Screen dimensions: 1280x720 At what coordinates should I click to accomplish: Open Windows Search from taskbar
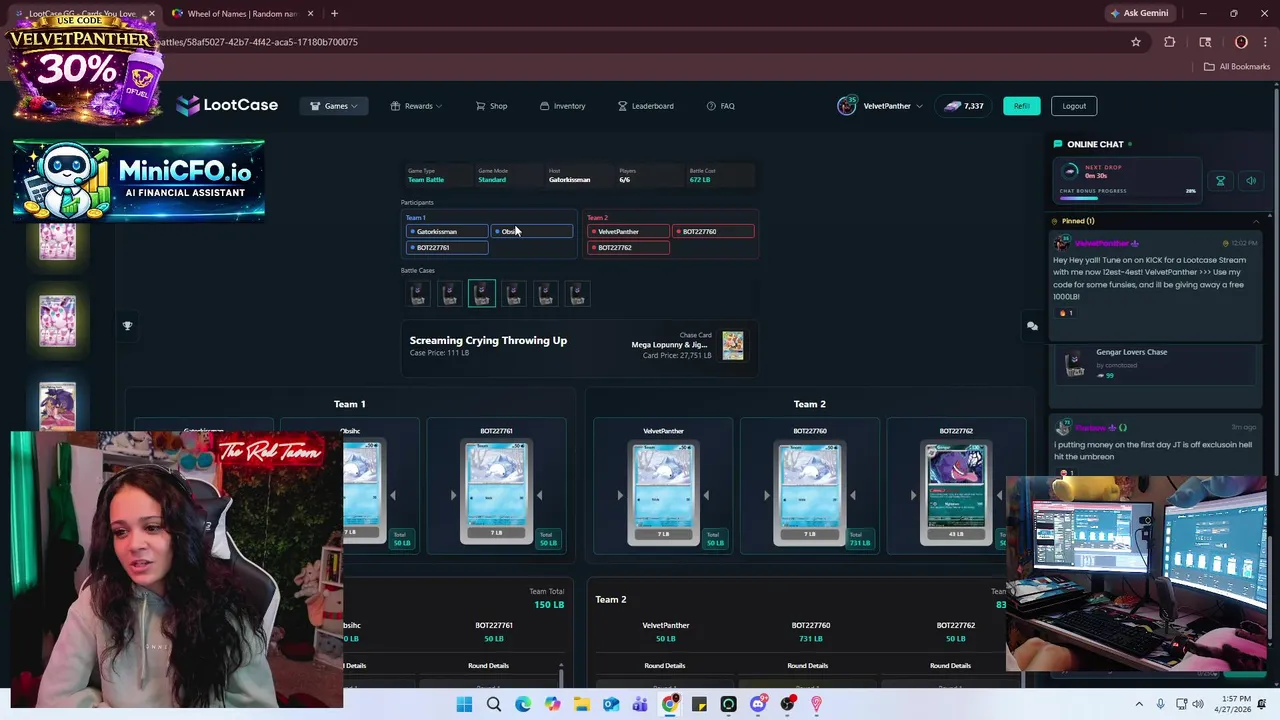pos(494,705)
